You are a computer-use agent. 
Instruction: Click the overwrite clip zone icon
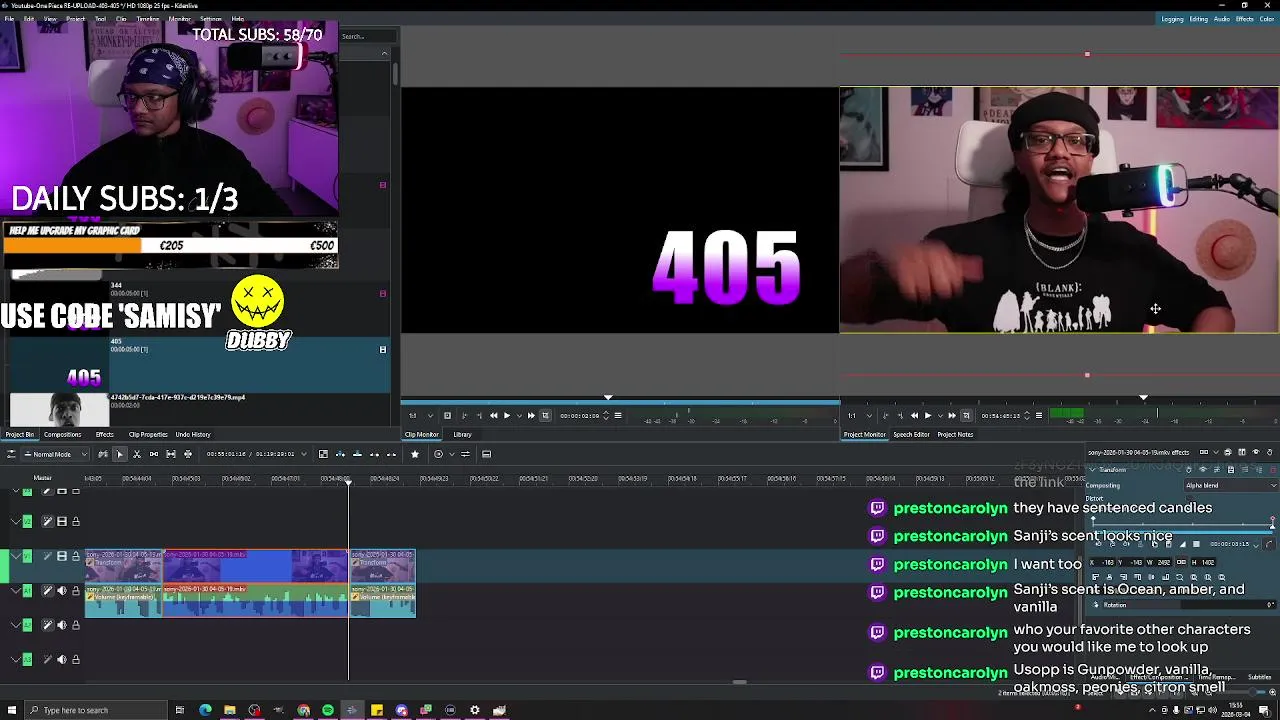point(357,454)
